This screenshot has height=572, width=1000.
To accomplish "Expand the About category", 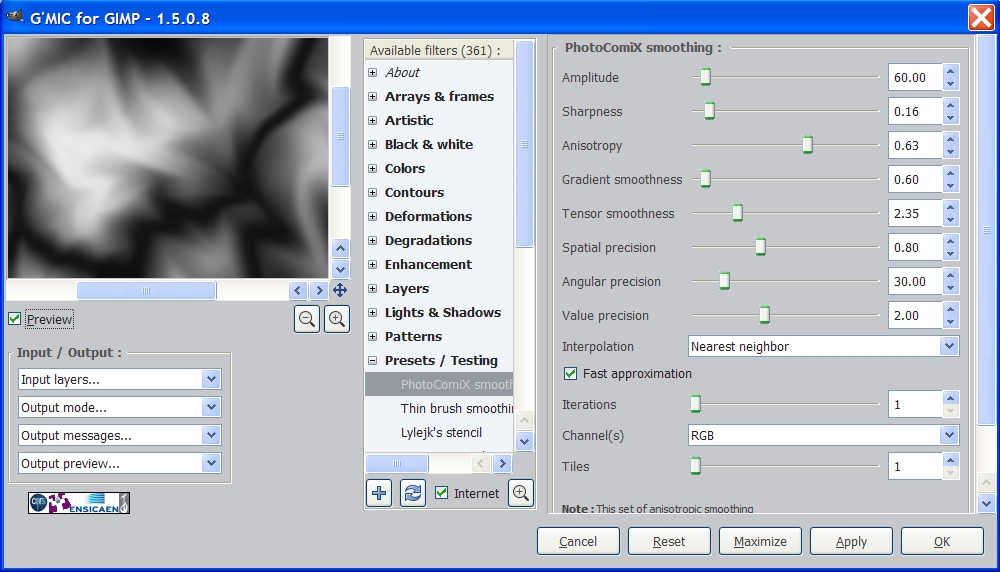I will coord(372,73).
